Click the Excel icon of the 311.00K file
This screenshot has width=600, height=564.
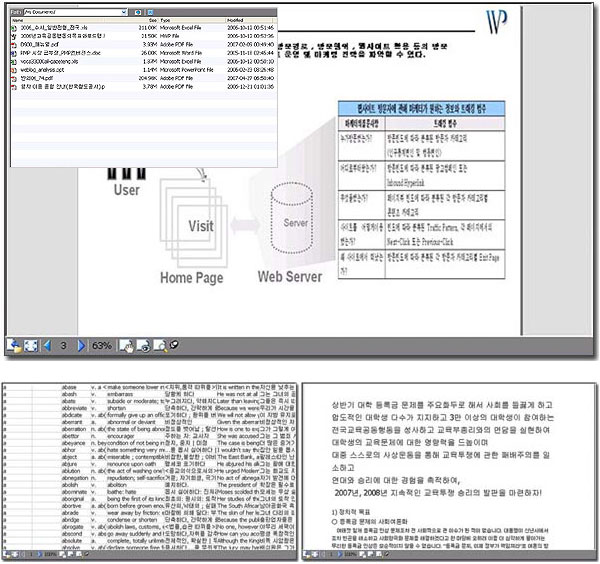point(14,28)
